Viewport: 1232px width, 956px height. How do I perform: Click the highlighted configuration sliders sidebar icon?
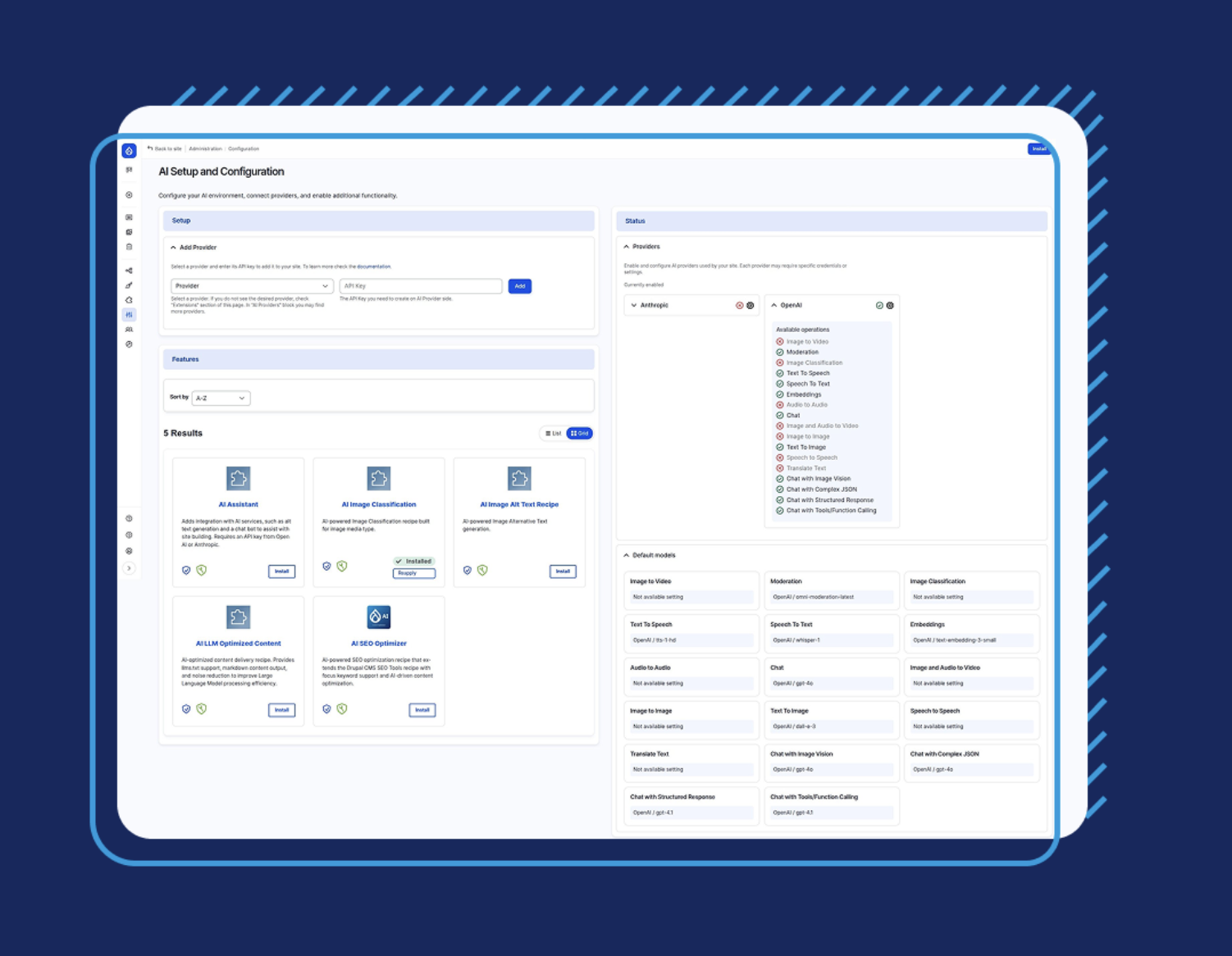[129, 315]
